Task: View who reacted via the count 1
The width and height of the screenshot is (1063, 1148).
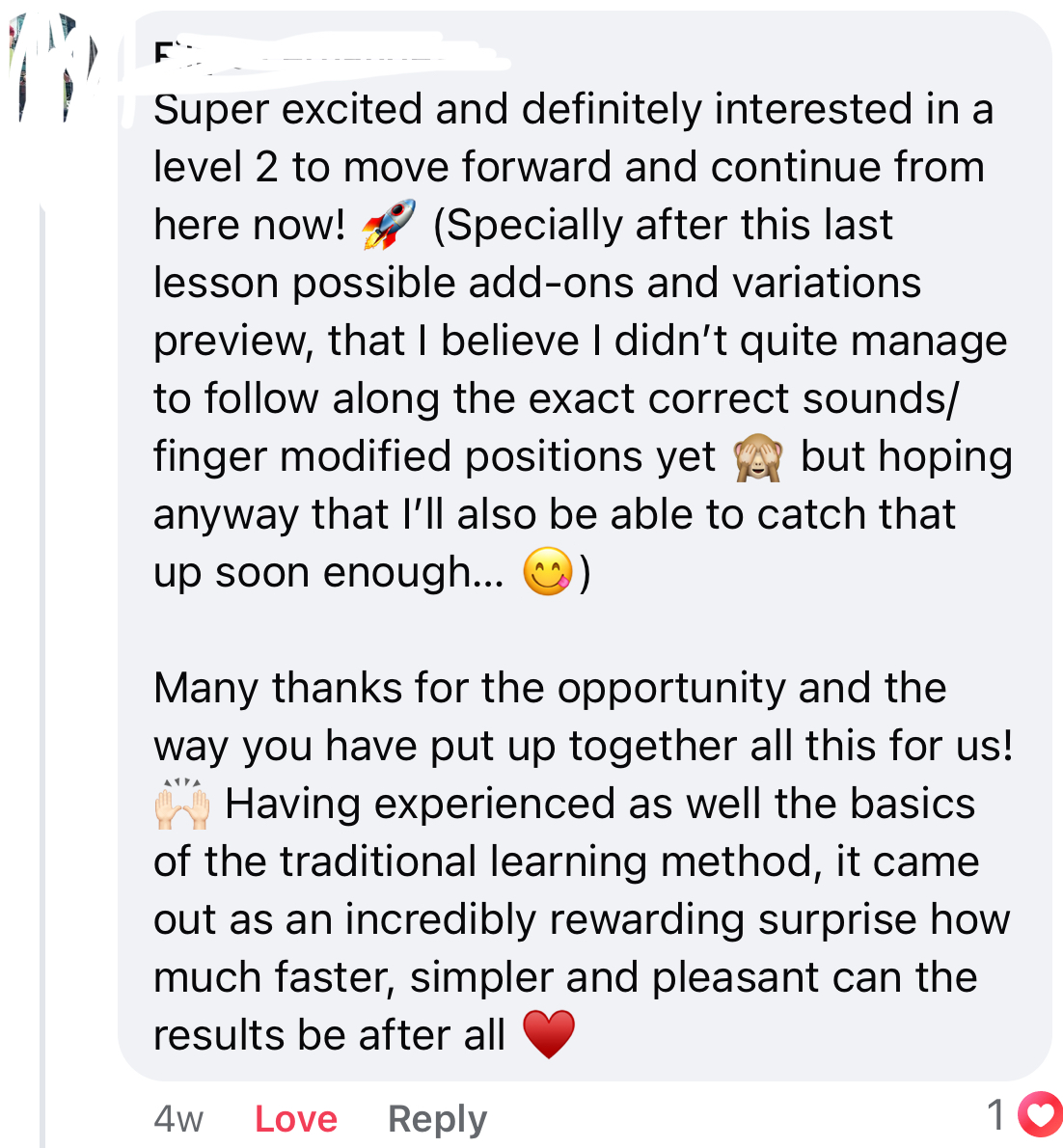Action: (x=996, y=1115)
